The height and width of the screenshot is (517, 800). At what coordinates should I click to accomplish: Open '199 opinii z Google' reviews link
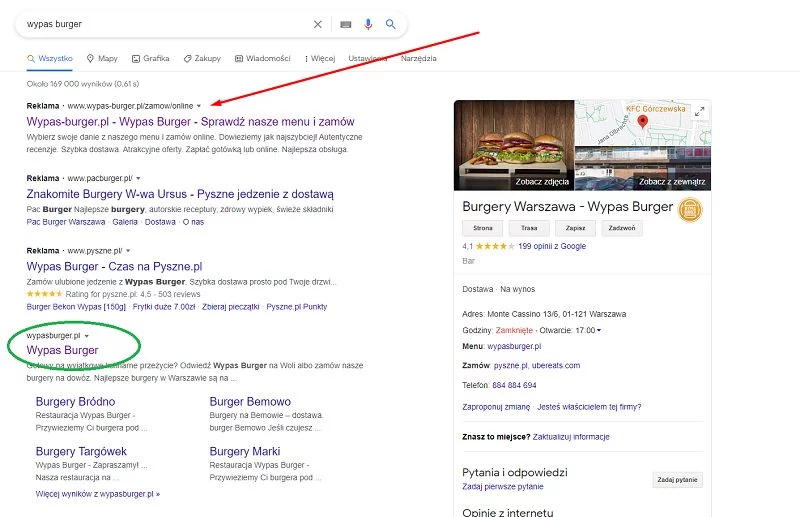552,246
